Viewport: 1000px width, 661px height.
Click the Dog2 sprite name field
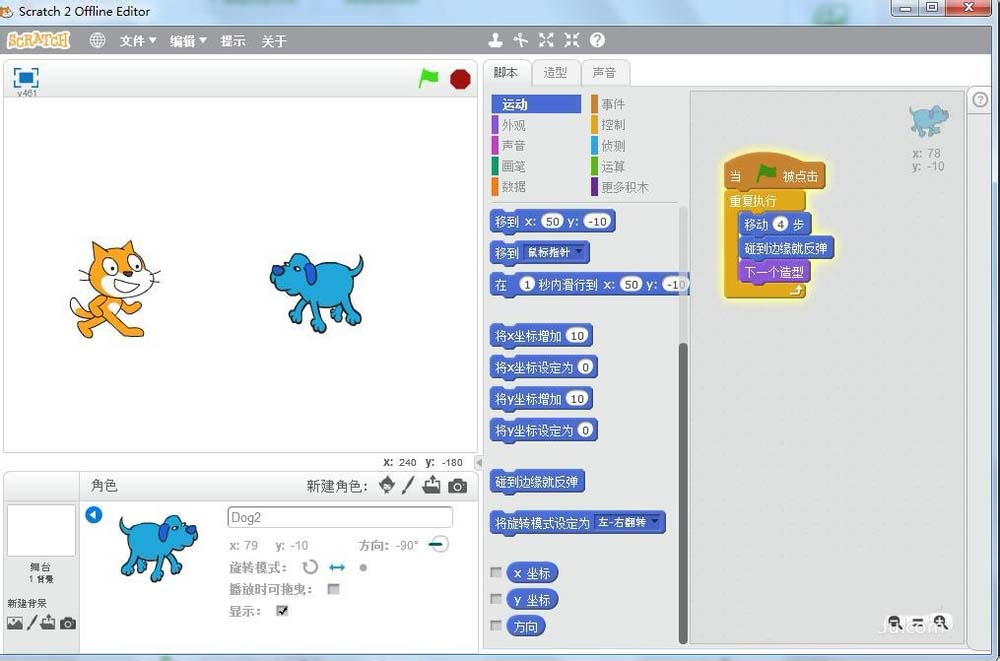point(340,517)
